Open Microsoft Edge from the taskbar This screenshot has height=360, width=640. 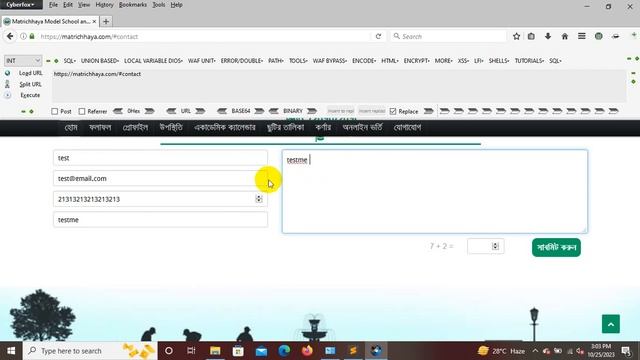coord(284,351)
